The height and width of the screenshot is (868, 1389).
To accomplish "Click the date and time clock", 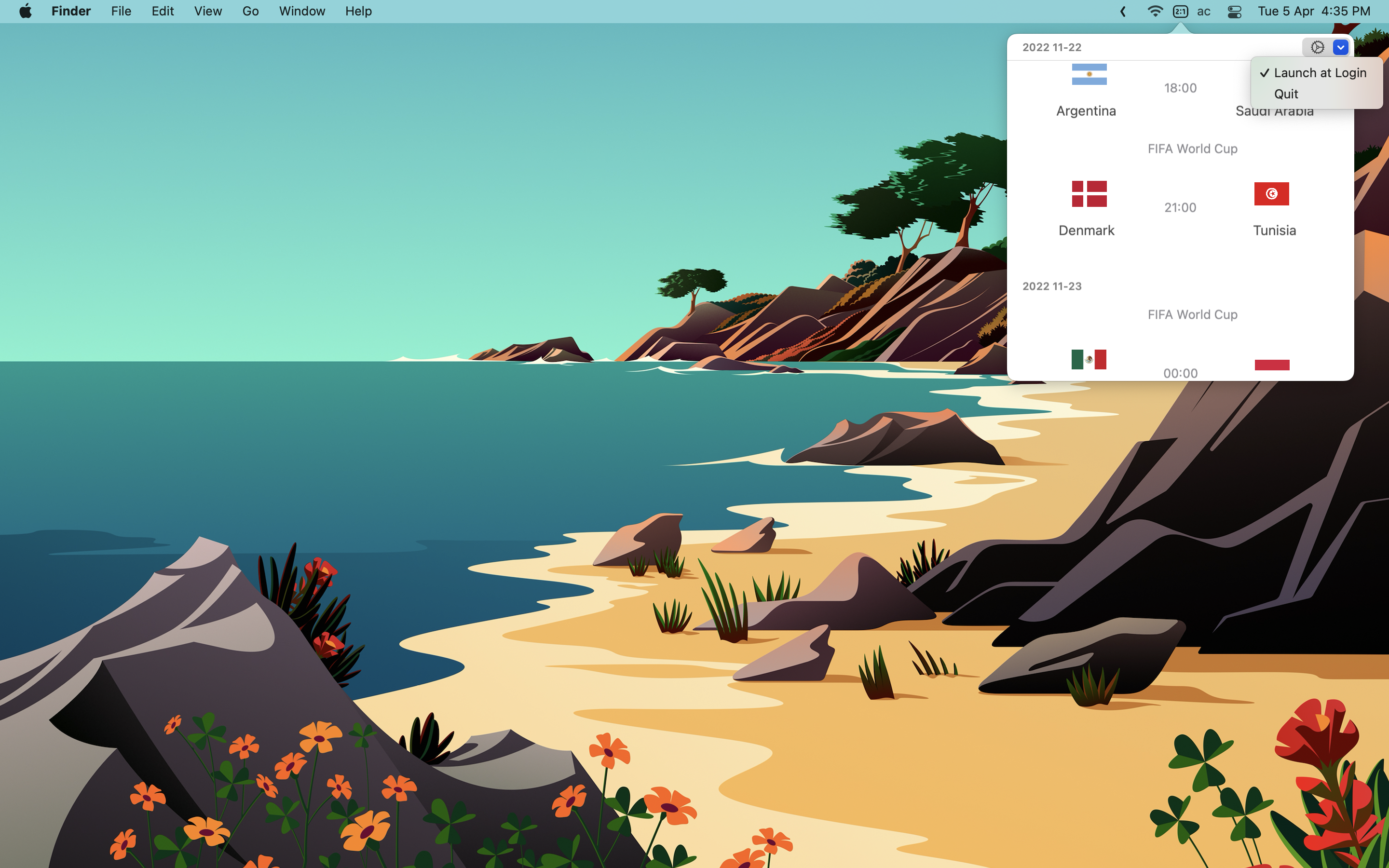I will [x=1313, y=12].
